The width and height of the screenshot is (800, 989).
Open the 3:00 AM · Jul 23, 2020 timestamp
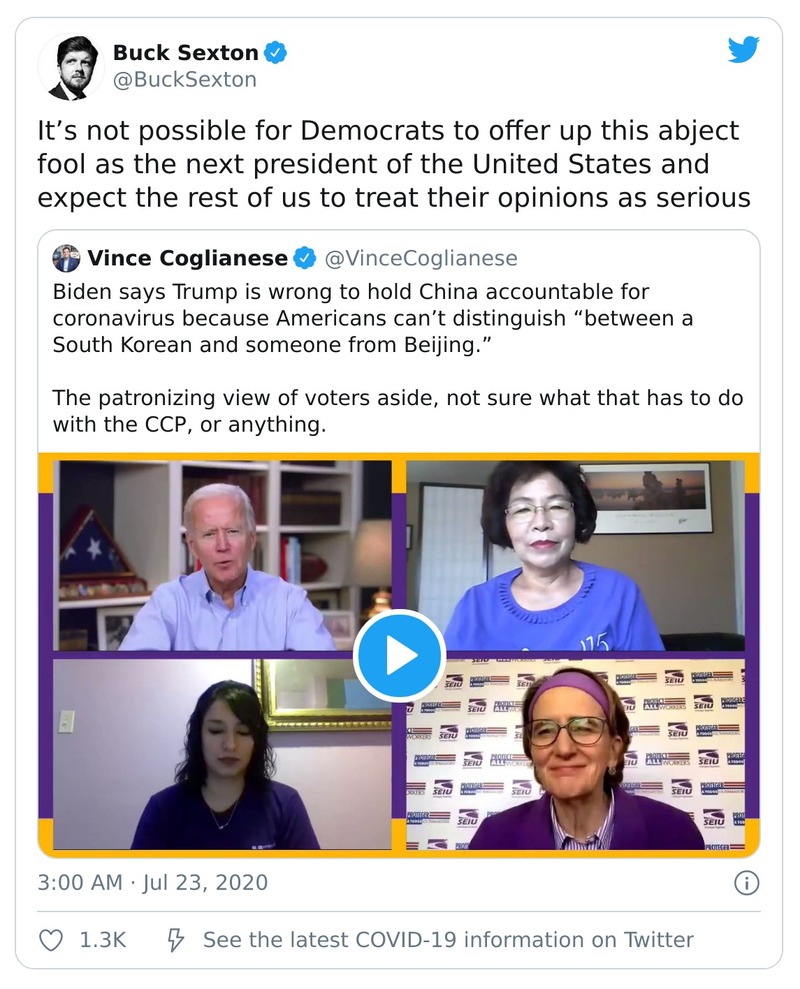pos(153,883)
